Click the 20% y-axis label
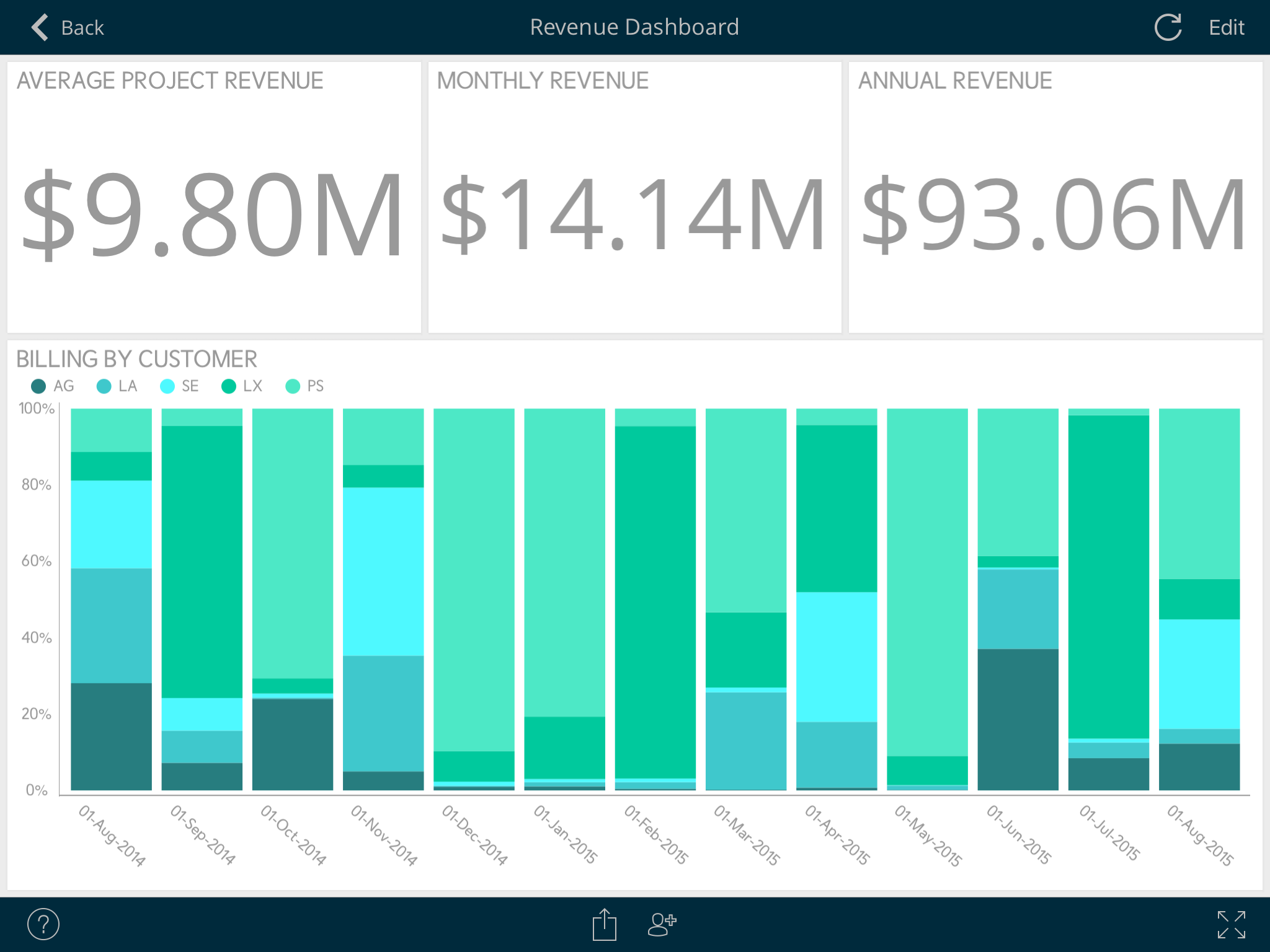 pyautogui.click(x=36, y=714)
